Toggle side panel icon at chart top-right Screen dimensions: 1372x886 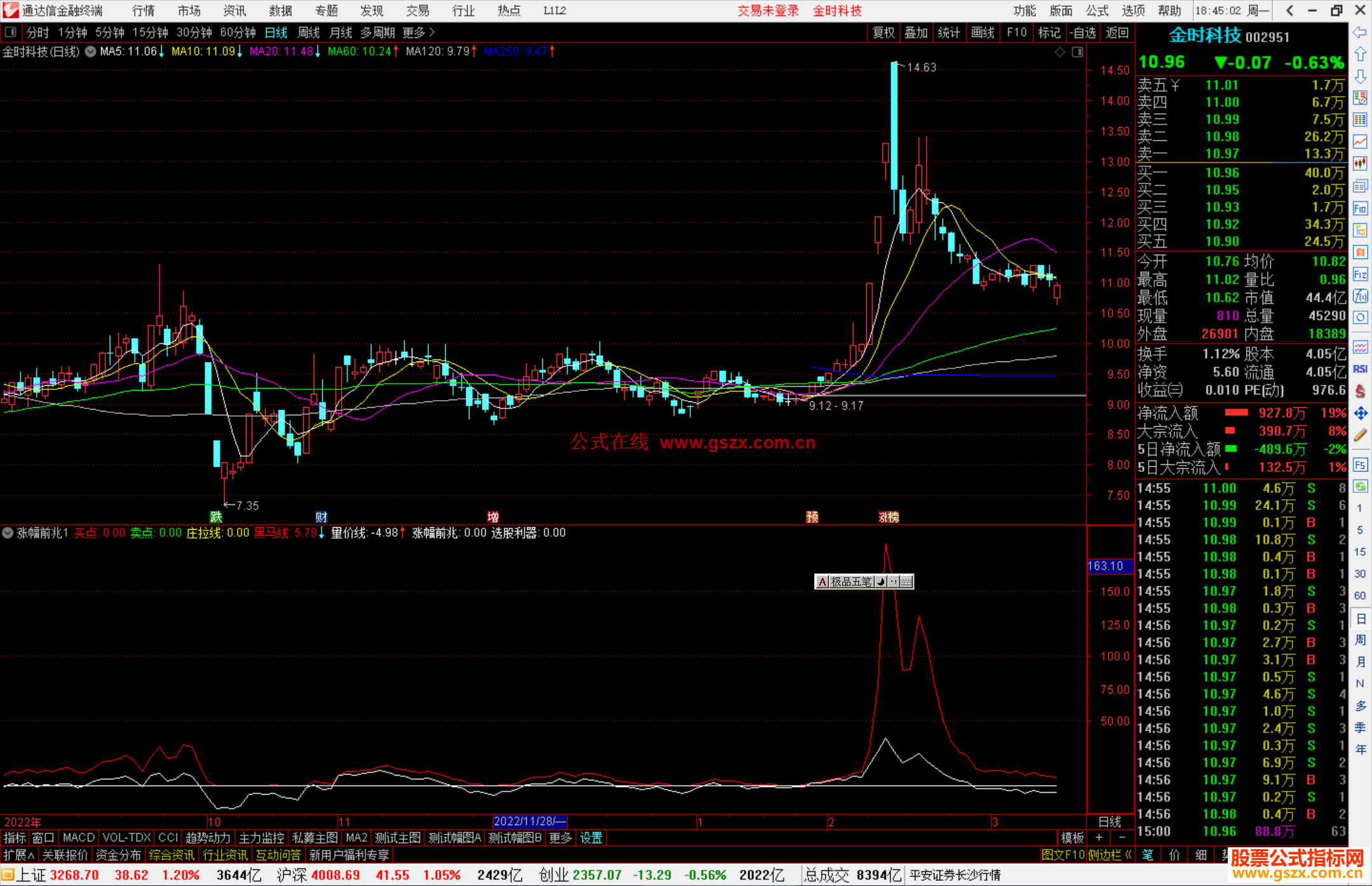coord(1077,52)
